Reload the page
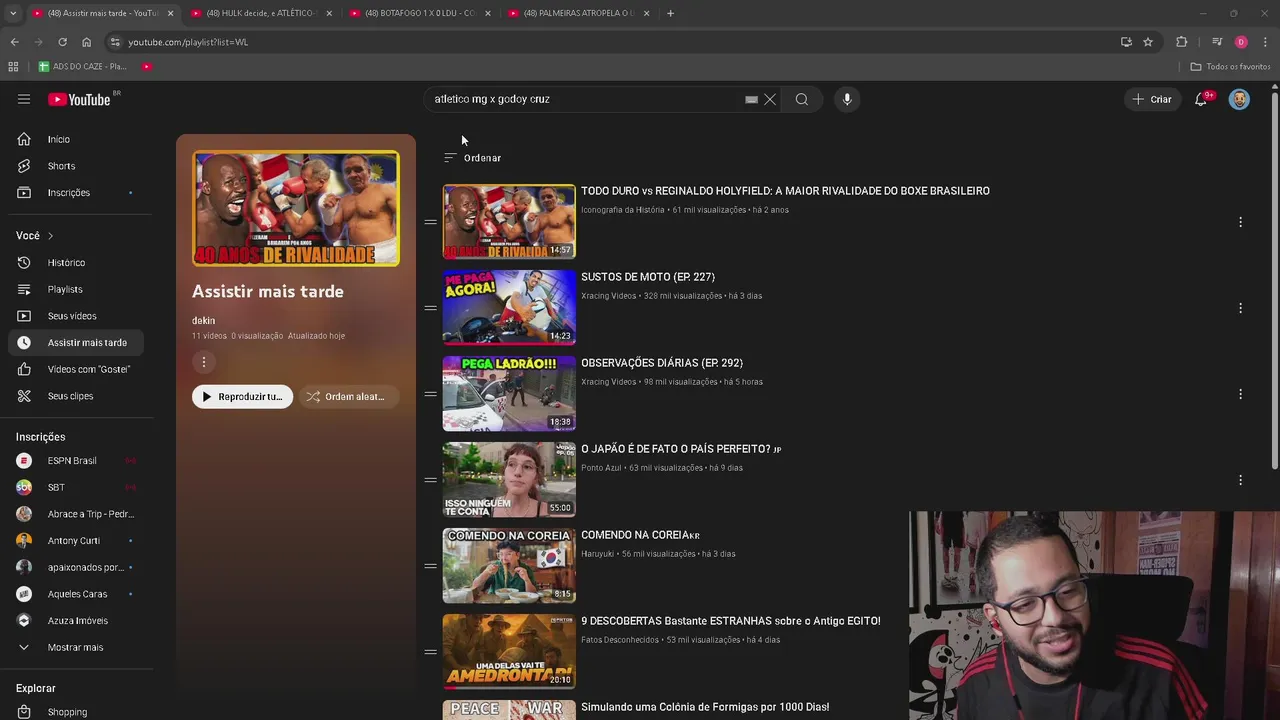Viewport: 1280px width, 720px height. [x=62, y=42]
